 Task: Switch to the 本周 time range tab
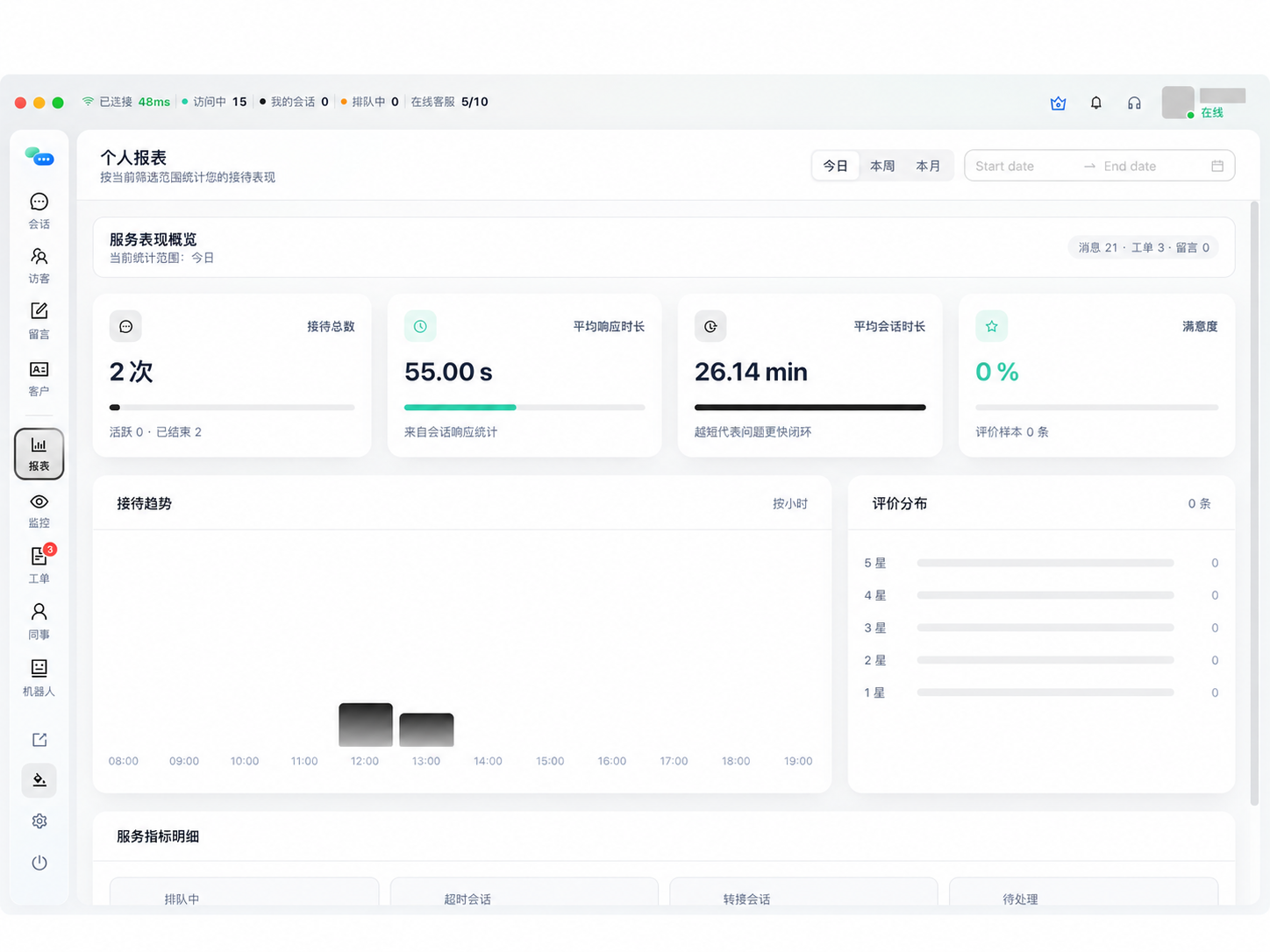882,166
